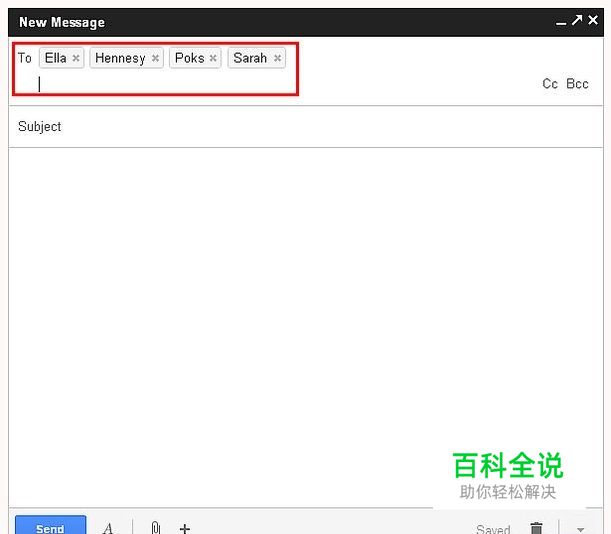
Task: Click the To label
Action: click(25, 58)
